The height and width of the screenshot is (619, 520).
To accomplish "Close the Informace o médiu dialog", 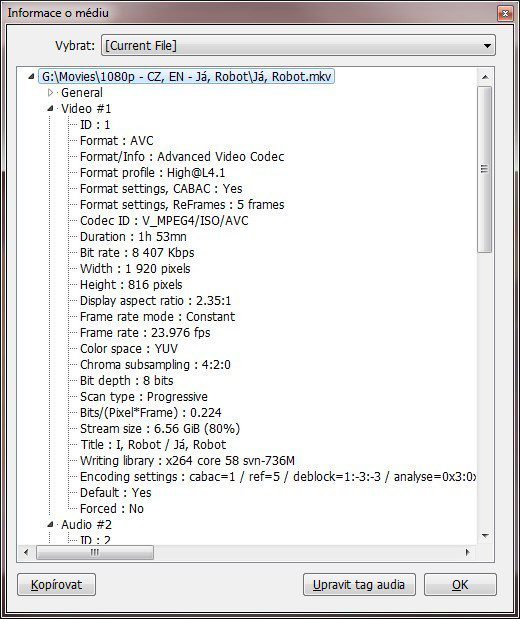I will tap(505, 14).
